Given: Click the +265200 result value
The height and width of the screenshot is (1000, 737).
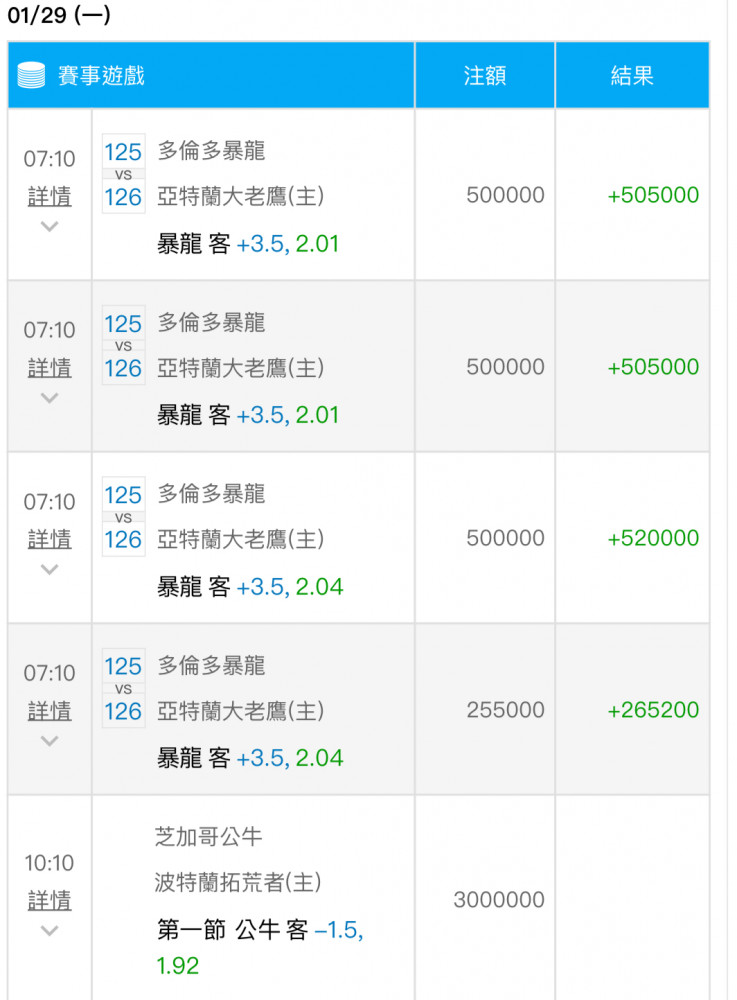Looking at the screenshot, I should point(653,710).
